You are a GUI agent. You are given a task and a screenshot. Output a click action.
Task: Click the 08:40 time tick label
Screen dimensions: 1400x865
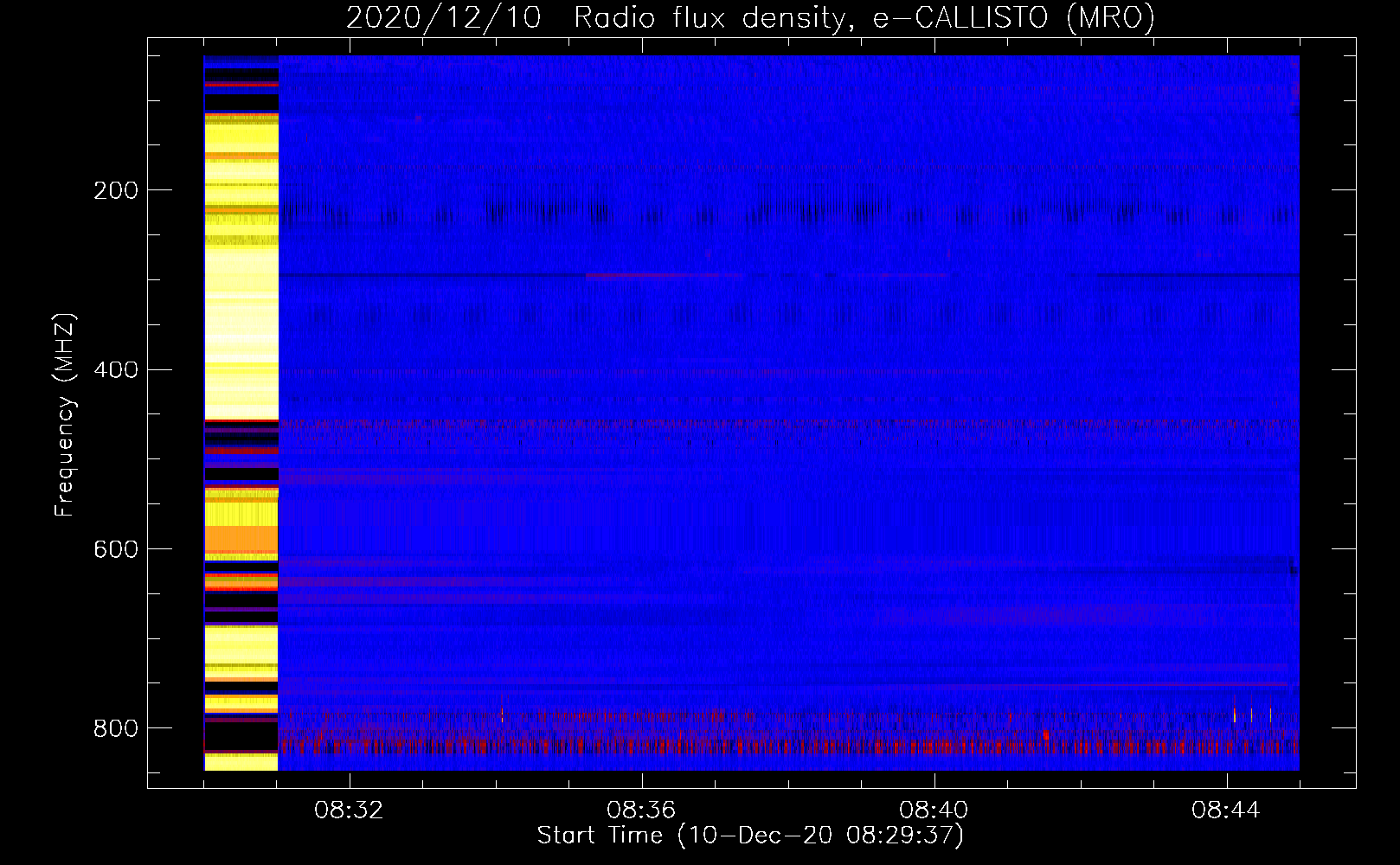[x=934, y=811]
